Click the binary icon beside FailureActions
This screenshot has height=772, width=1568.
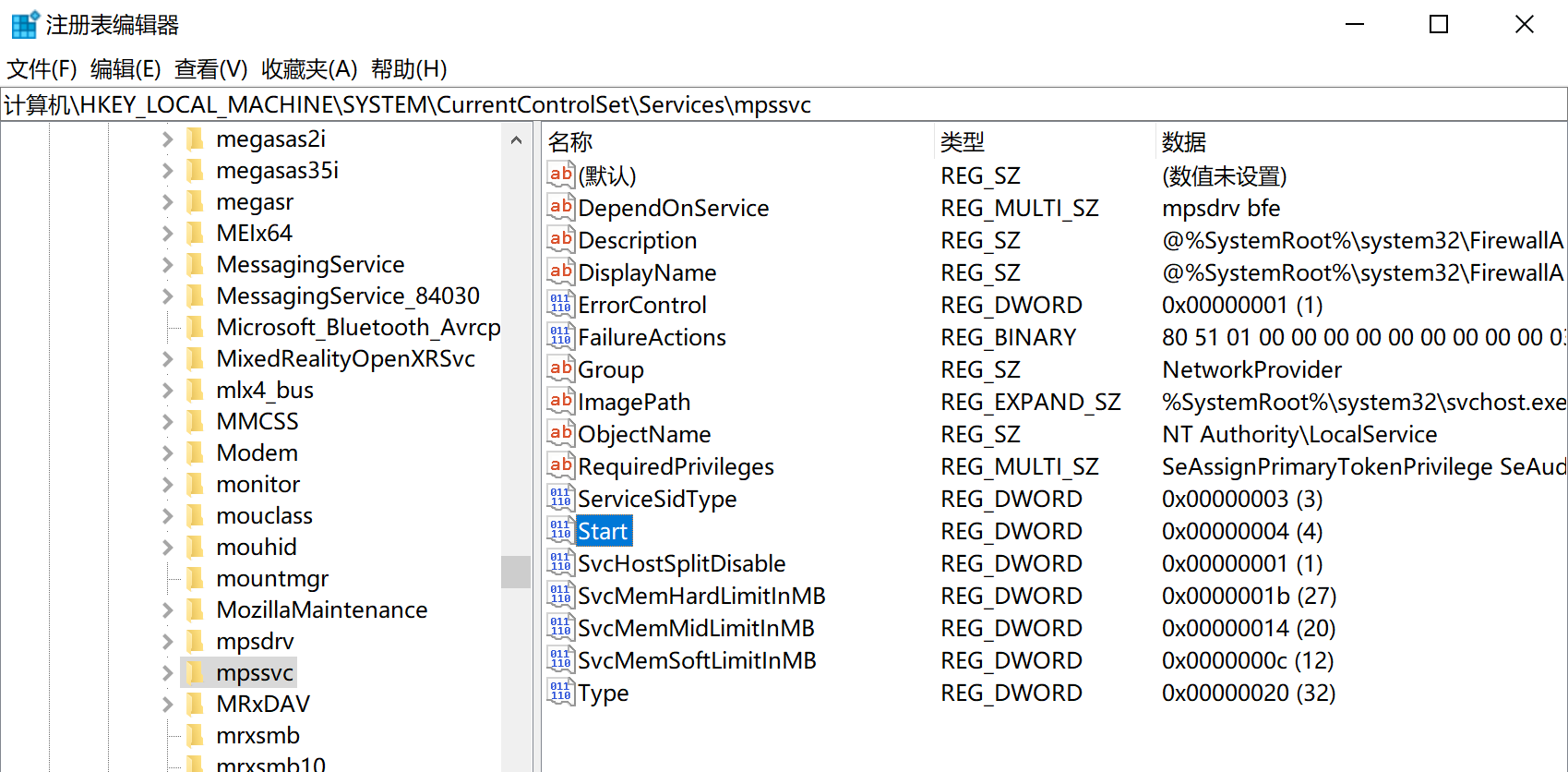pos(560,336)
